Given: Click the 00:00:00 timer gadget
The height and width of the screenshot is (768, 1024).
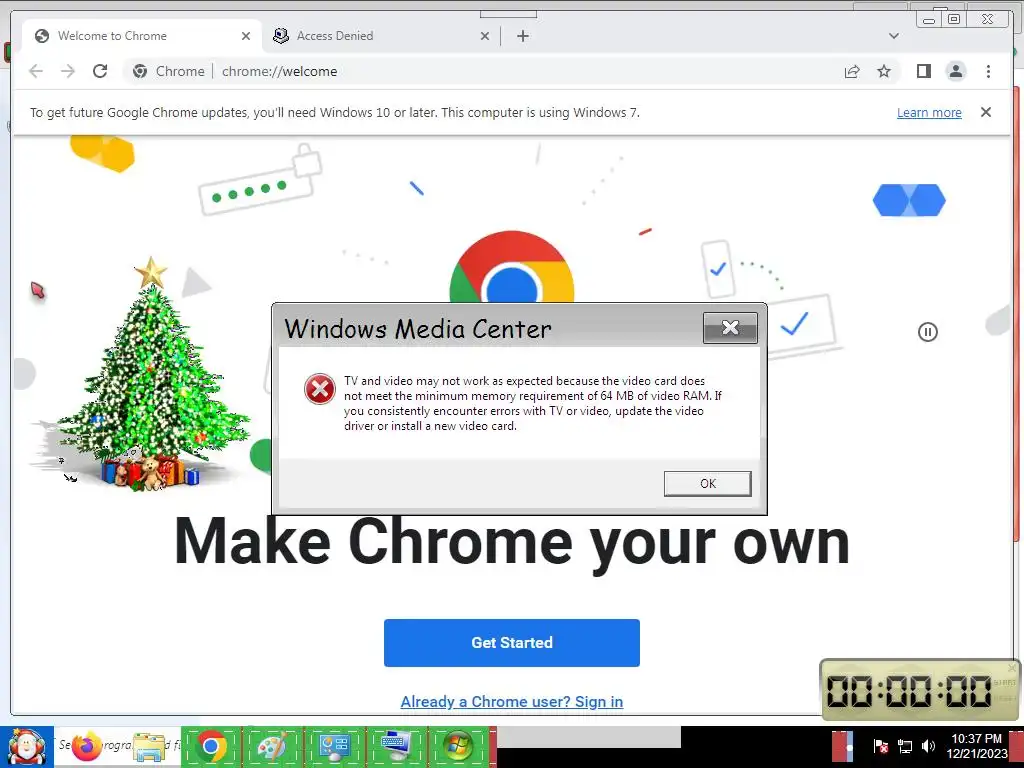Looking at the screenshot, I should (x=920, y=690).
